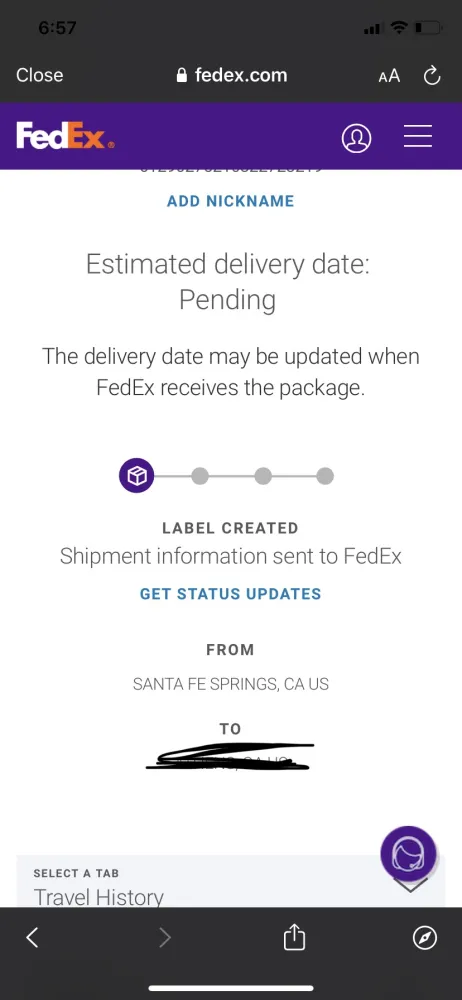Tap the forward chevron in the bottom toolbar
Image resolution: width=462 pixels, height=1000 pixels.
(x=165, y=937)
